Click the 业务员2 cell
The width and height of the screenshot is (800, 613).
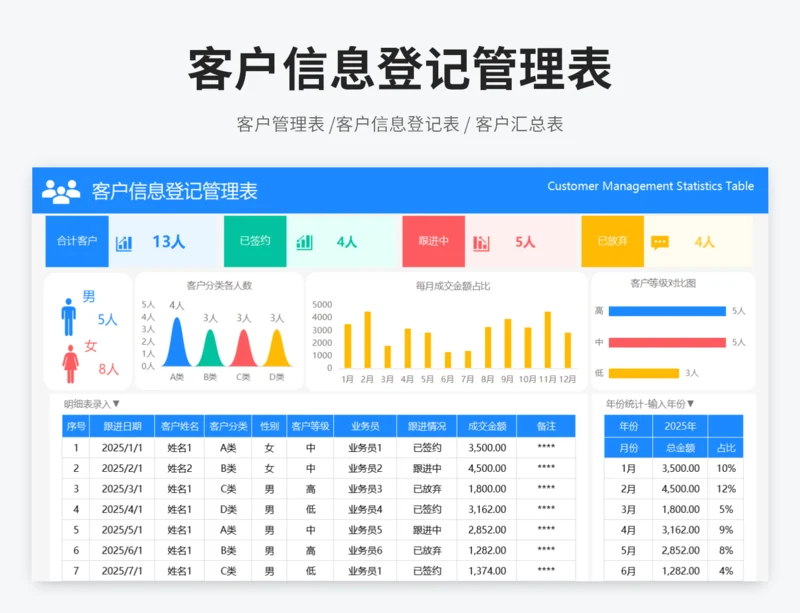[x=365, y=468]
